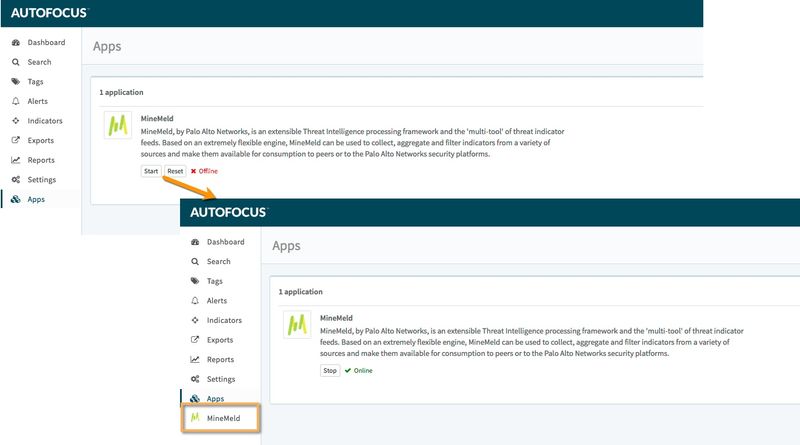Click MineMeld app logo in lower window
This screenshot has width=800, height=445.
[297, 325]
